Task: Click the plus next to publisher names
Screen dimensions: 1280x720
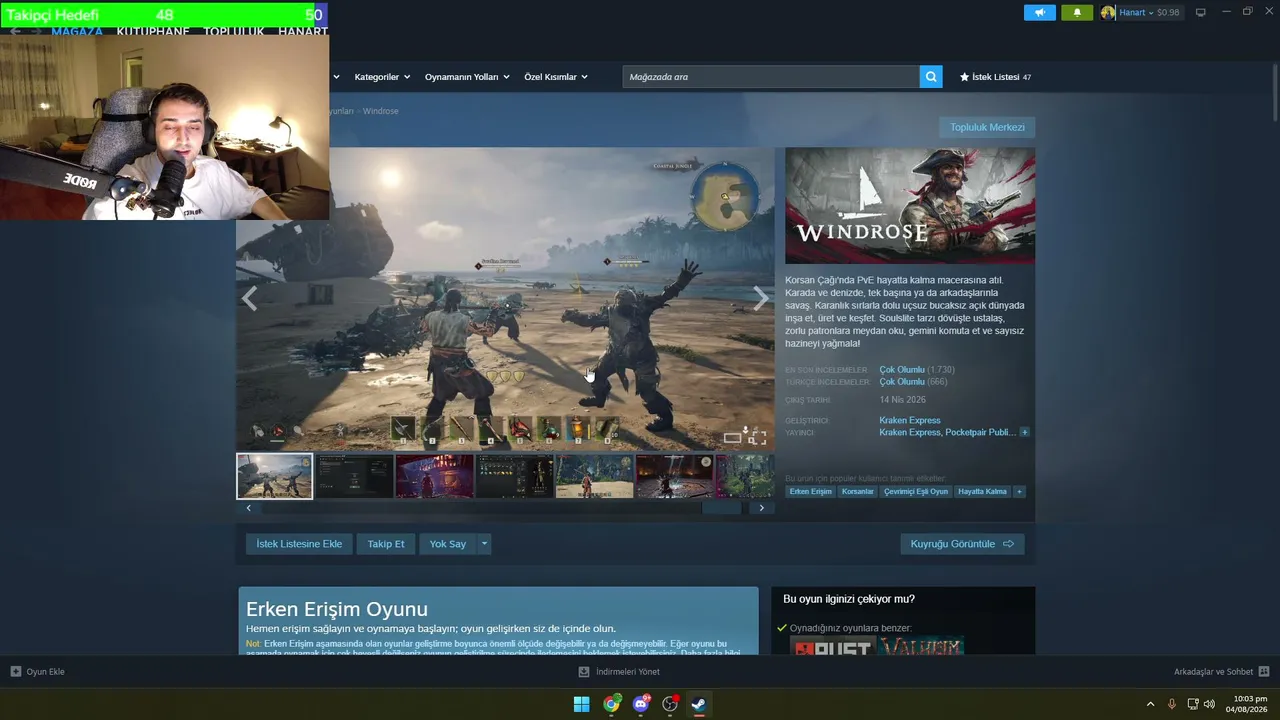Action: [1024, 433]
